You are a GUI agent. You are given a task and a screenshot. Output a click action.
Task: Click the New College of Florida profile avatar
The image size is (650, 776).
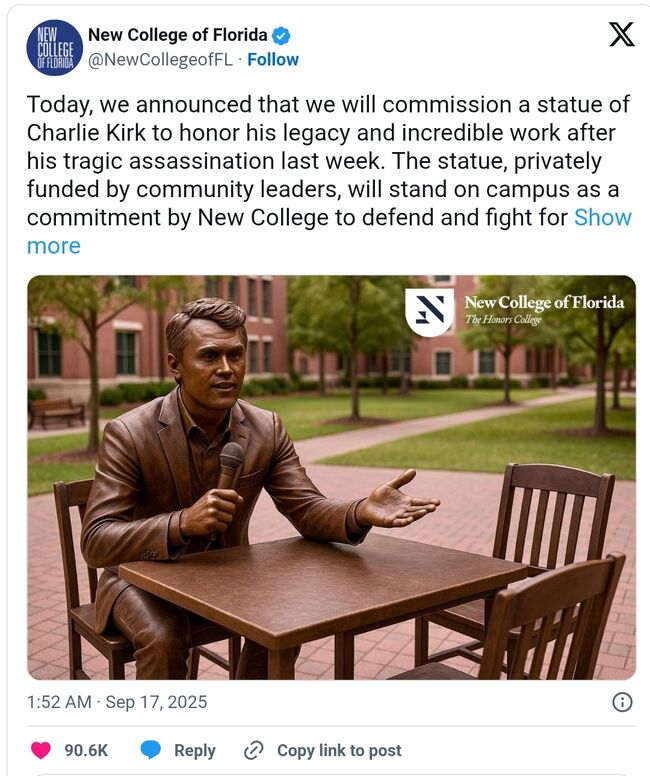click(54, 47)
